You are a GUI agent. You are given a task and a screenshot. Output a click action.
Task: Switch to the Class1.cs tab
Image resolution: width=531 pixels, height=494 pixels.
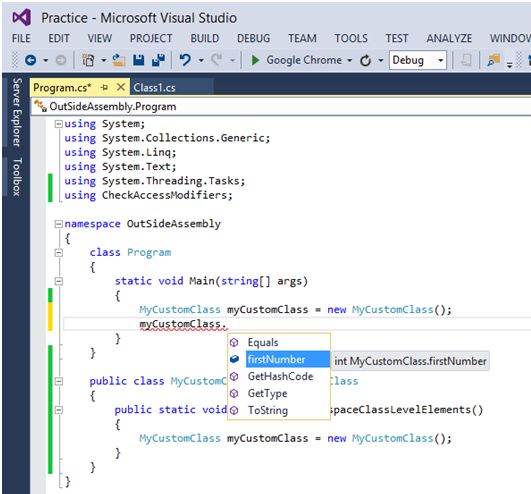pyautogui.click(x=154, y=88)
